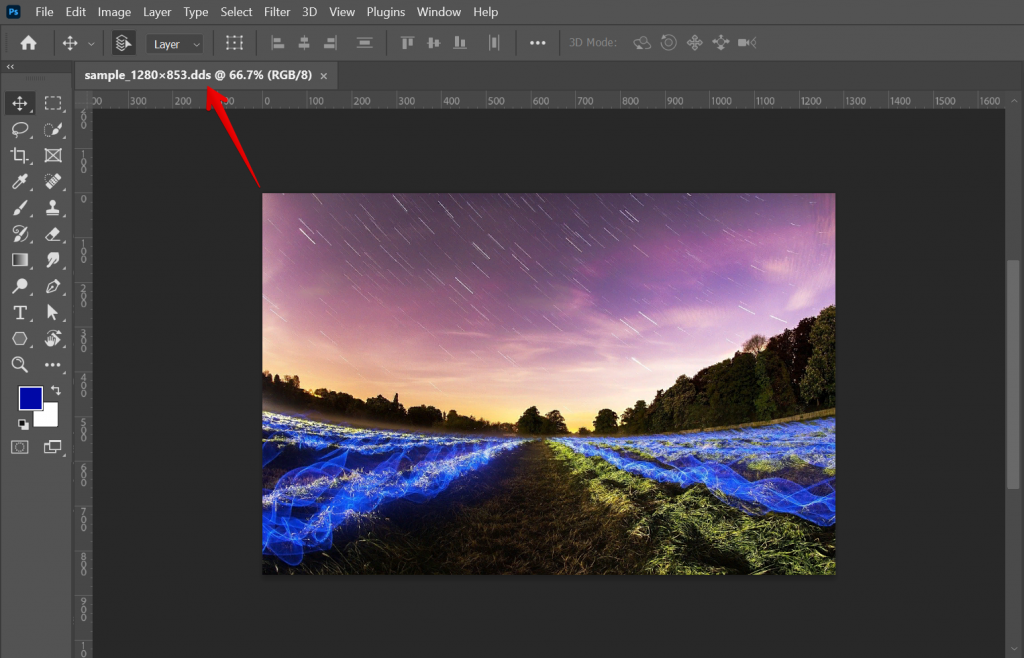Collapse the tools panel with double-arrow chevron
The image size is (1024, 658).
click(x=11, y=66)
